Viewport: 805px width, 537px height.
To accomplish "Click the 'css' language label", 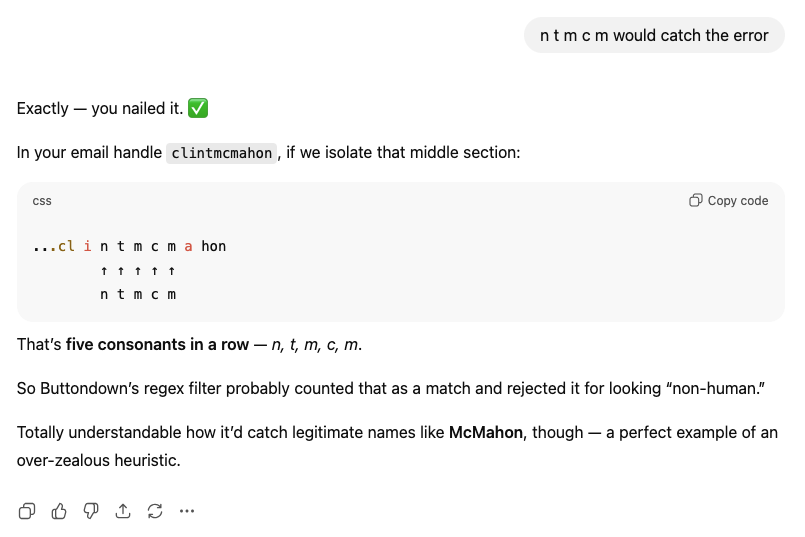I will point(42,201).
